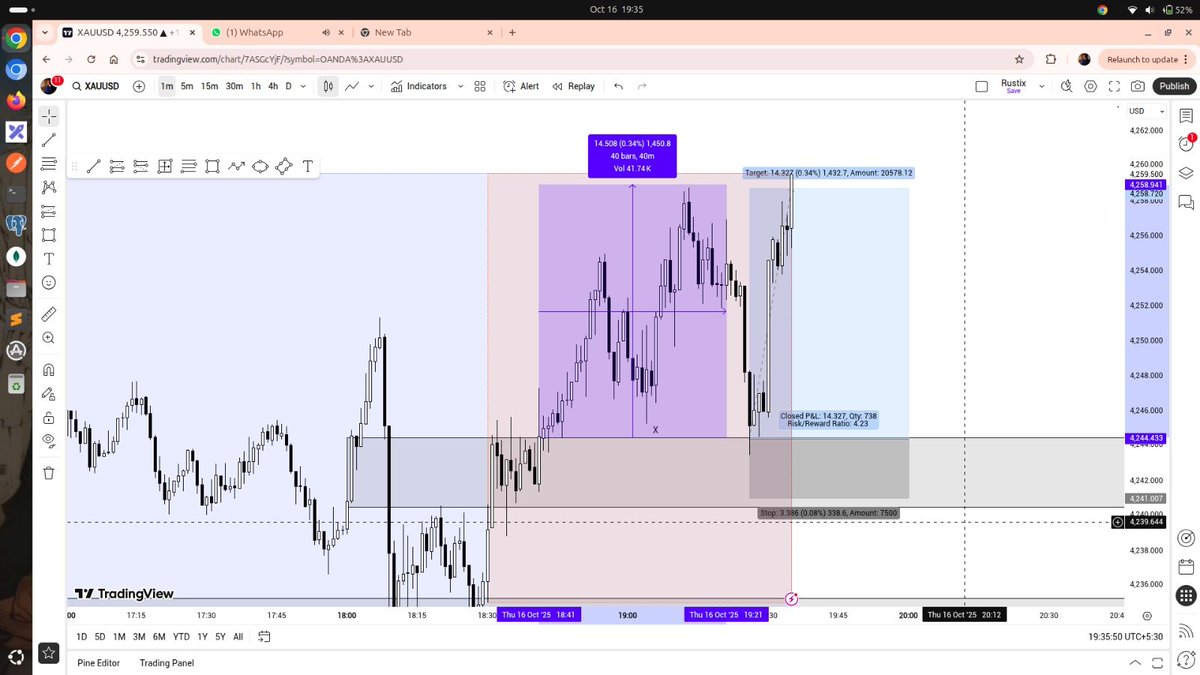Save the Rustix chart layout
The width and height of the screenshot is (1200, 675).
pos(1013,91)
